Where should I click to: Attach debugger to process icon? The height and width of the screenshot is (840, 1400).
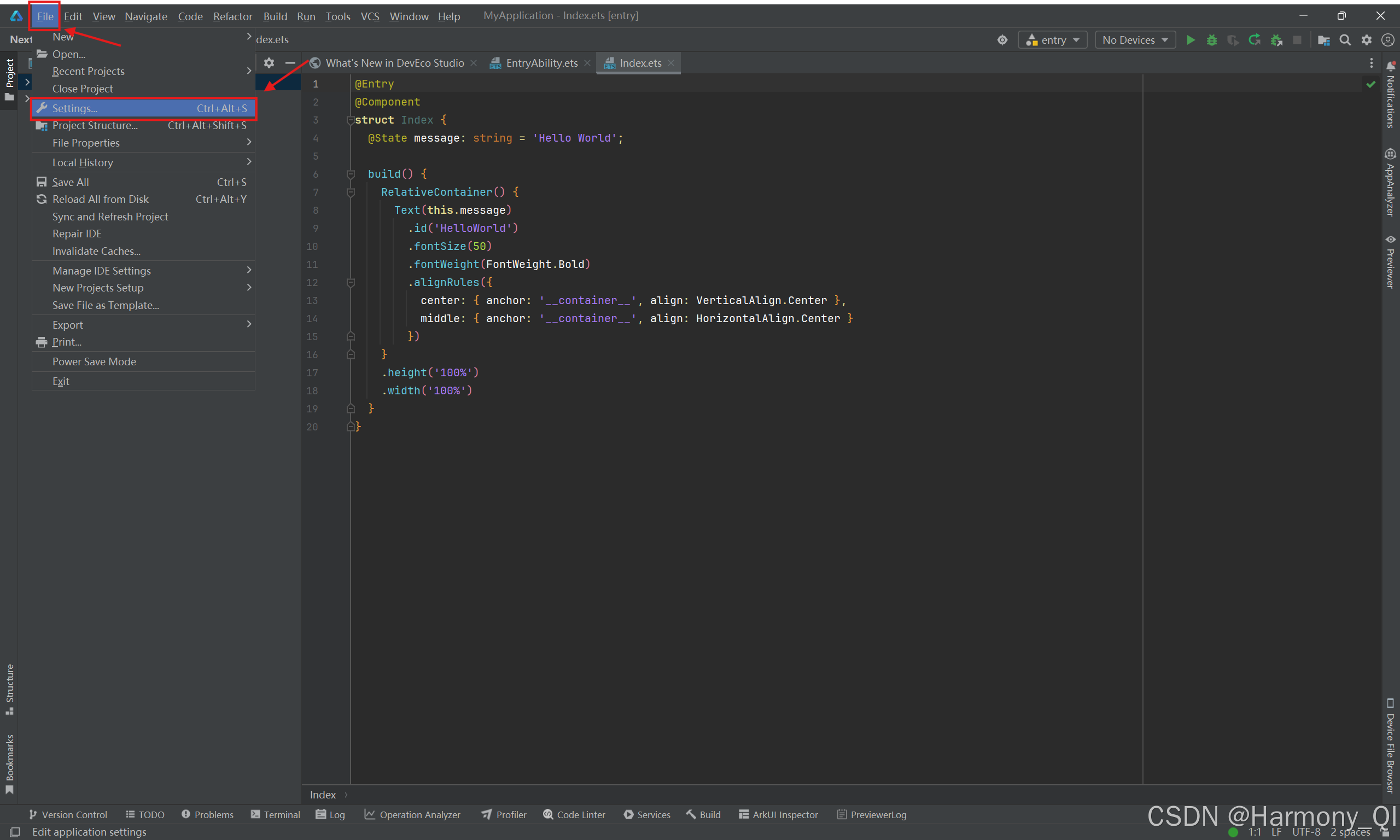tap(1276, 39)
